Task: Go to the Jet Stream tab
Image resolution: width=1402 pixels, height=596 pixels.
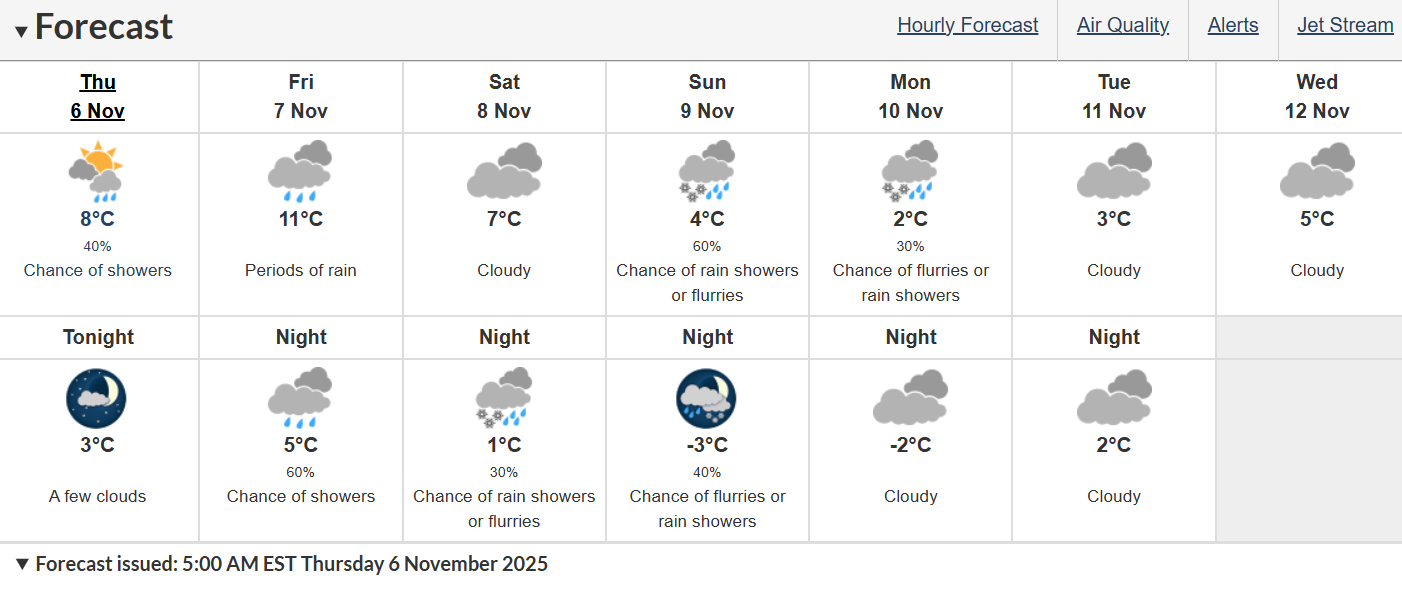Action: click(x=1345, y=25)
